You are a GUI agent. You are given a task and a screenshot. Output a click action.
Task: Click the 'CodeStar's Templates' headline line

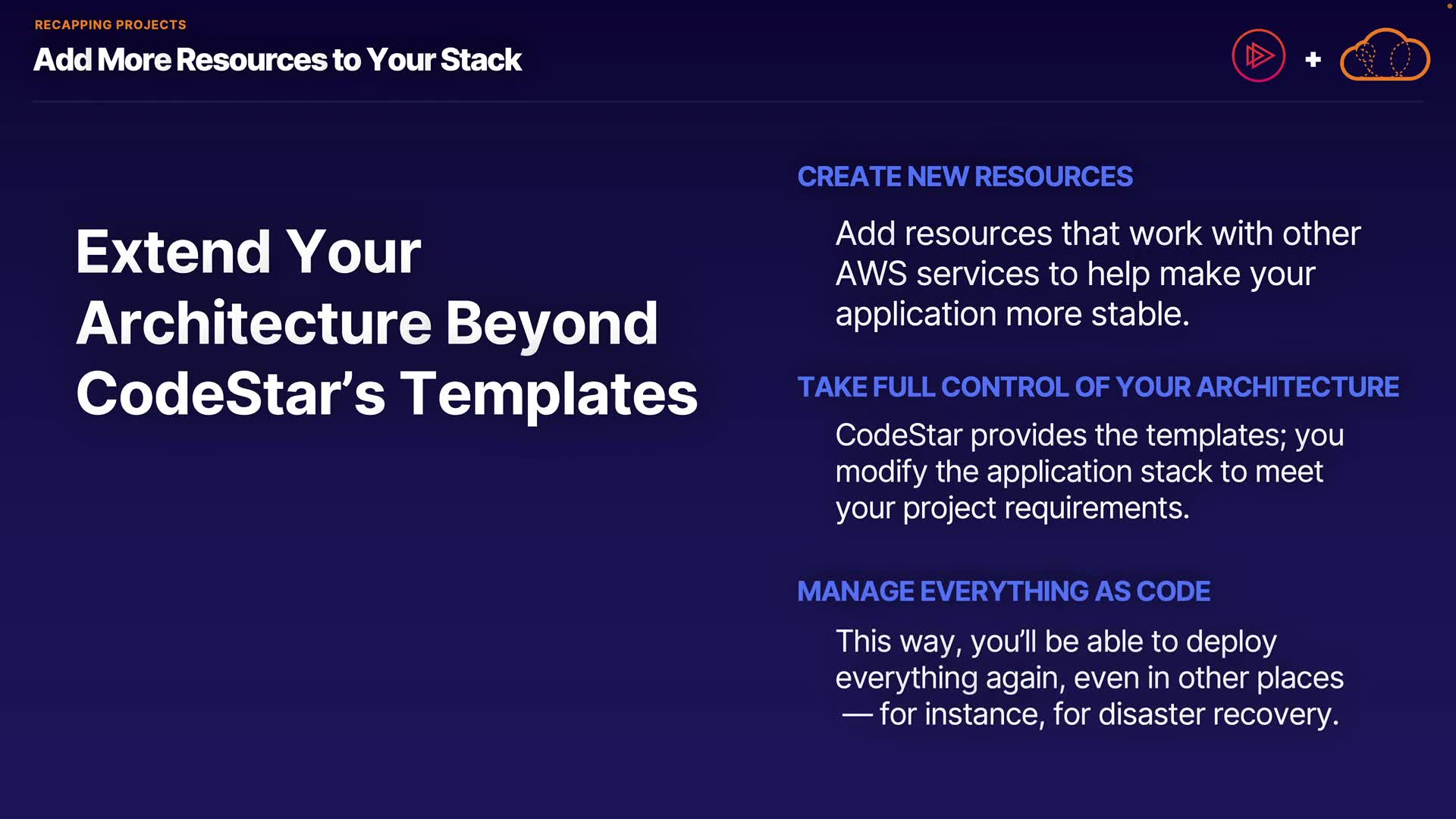pos(387,394)
